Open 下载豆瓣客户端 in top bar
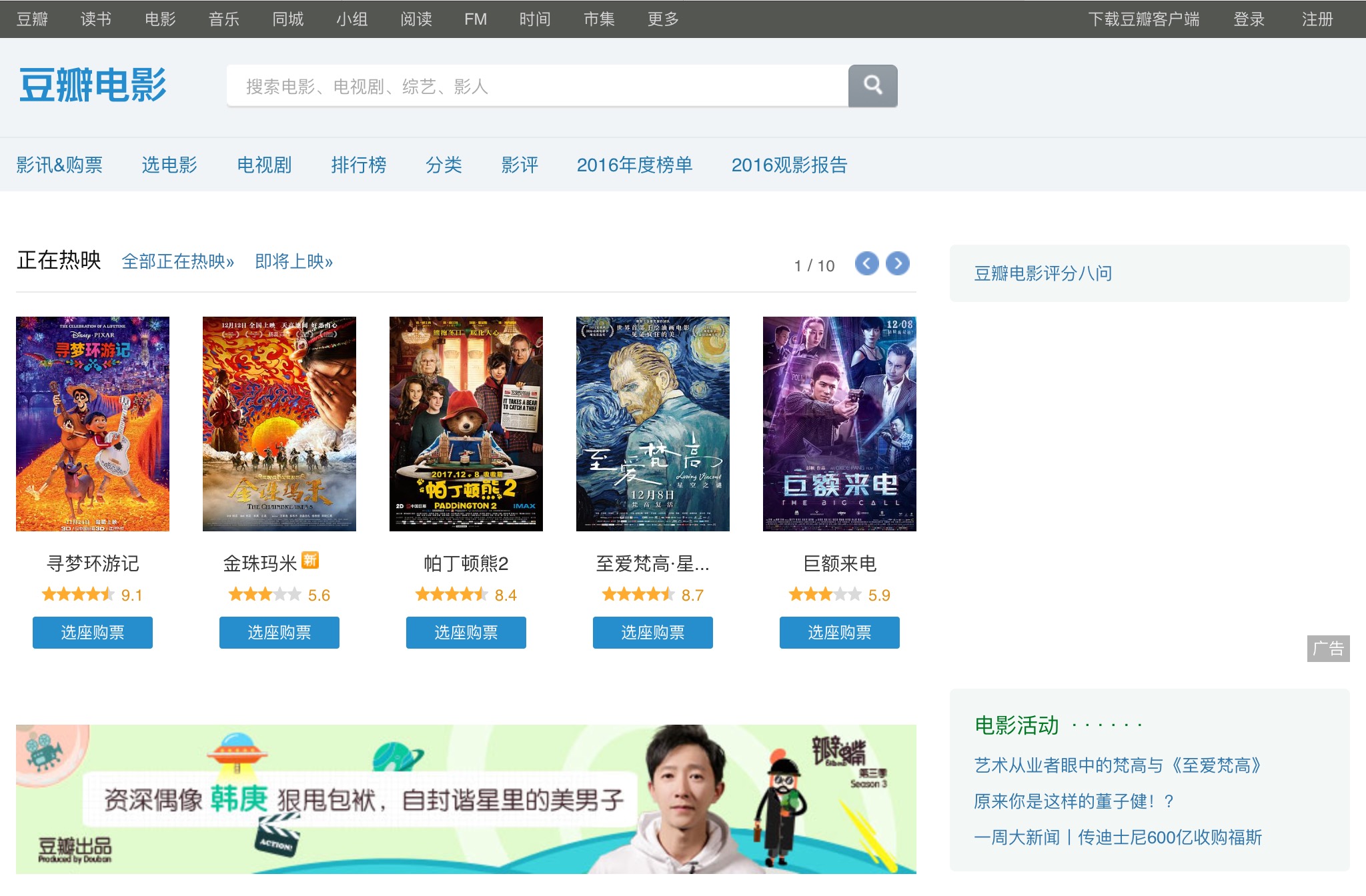 point(1143,19)
